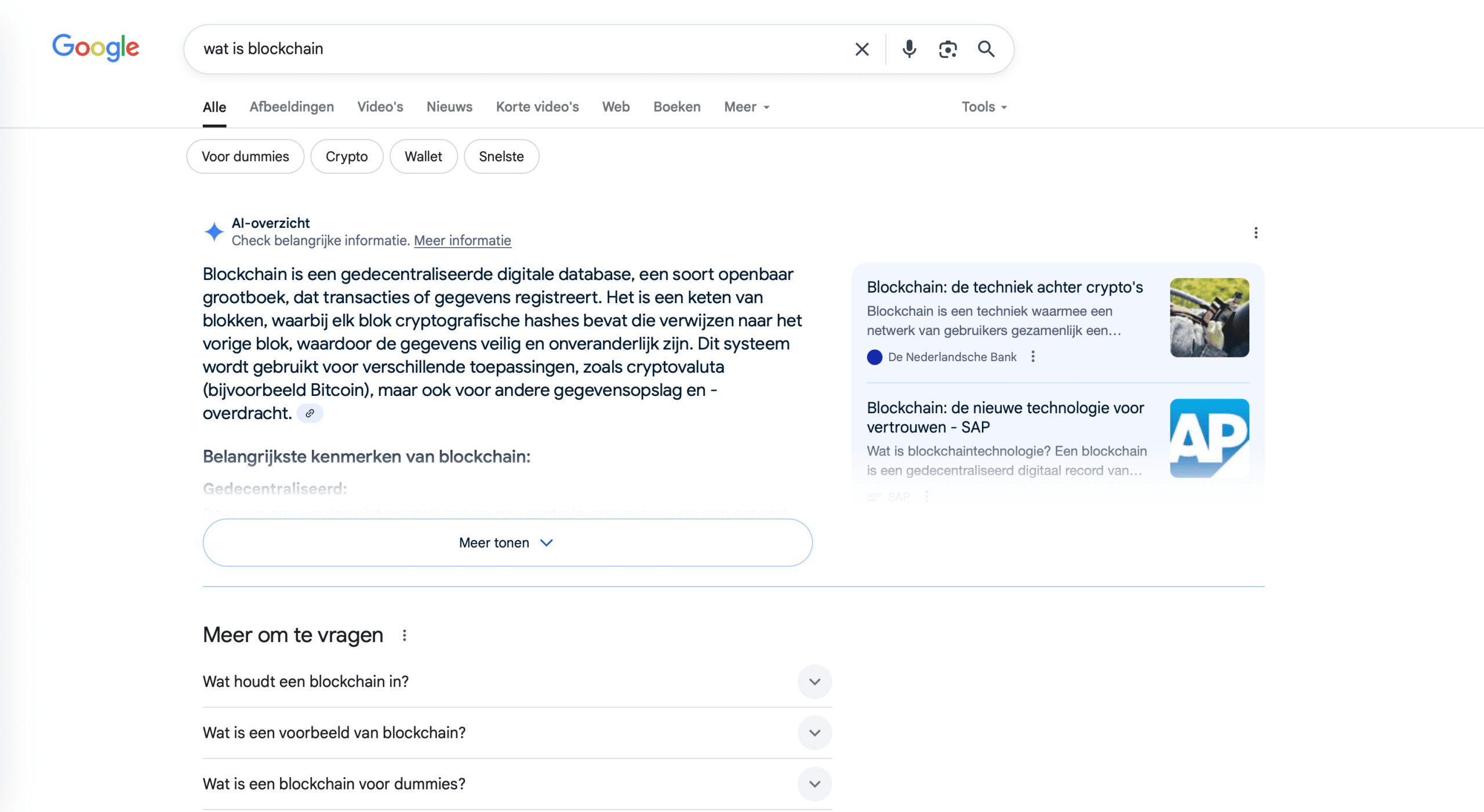Click the SAP logo thumbnail
Image resolution: width=1484 pixels, height=812 pixels.
[x=1209, y=438]
